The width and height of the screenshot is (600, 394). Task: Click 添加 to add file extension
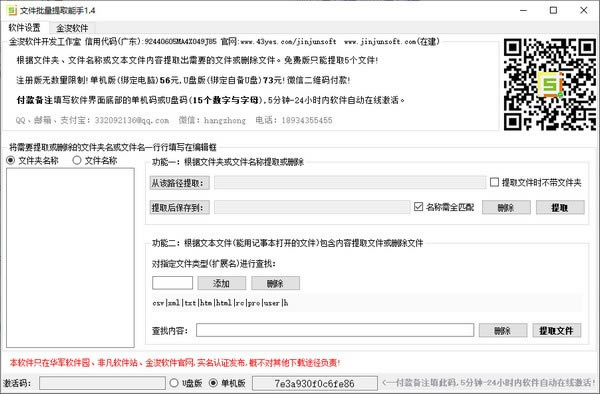pos(222,283)
